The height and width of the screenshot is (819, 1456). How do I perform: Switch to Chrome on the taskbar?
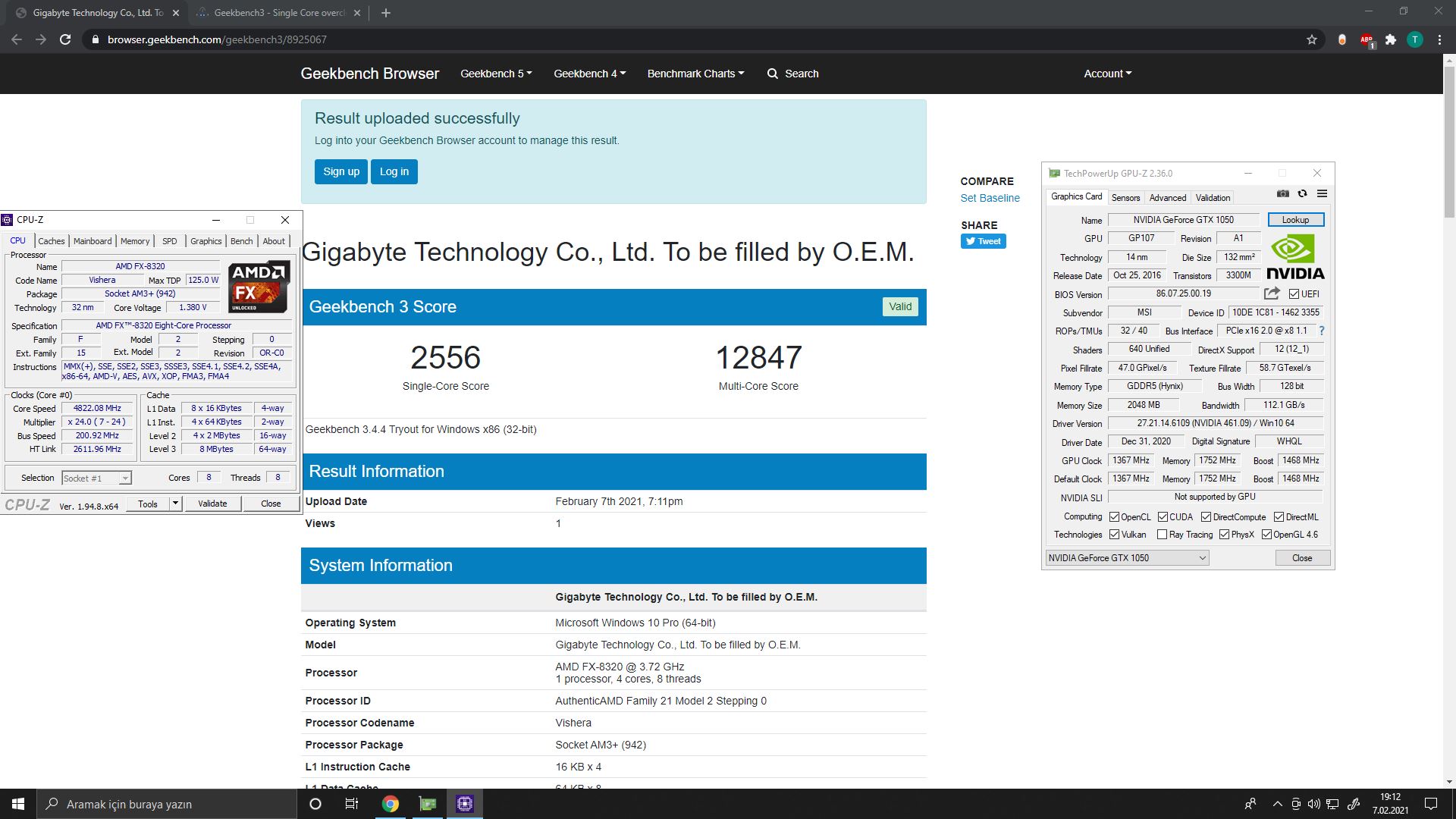[x=390, y=804]
